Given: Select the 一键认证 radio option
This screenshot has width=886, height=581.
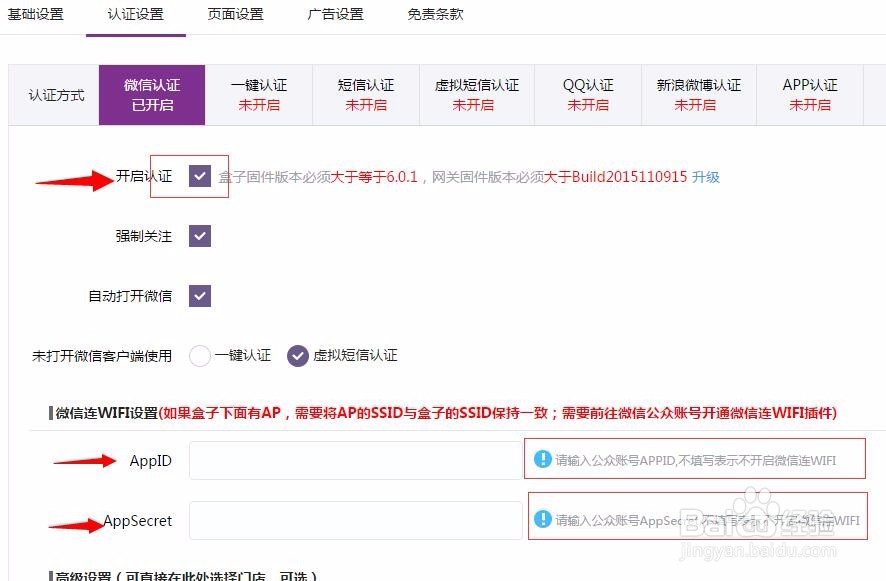Looking at the screenshot, I should point(200,355).
